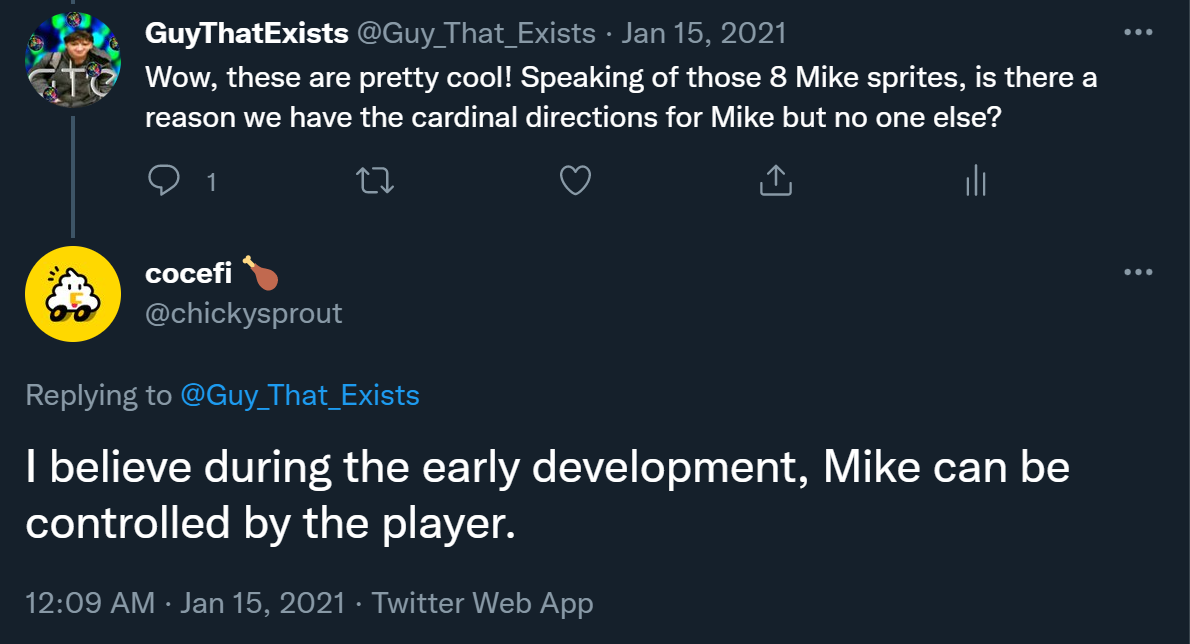The width and height of the screenshot is (1190, 644).
Task: Click cocefi's reply text about early development
Action: coord(546,495)
